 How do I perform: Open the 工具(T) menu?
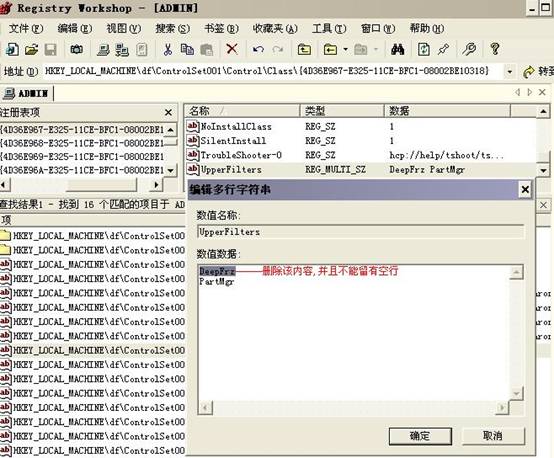[x=329, y=28]
